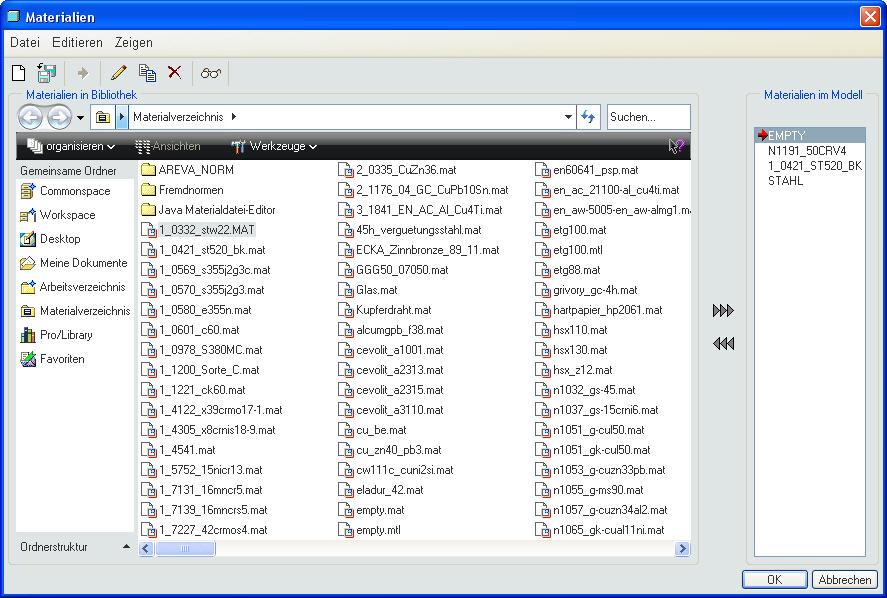Open navigation history dropdown beside the forward arrow

pyautogui.click(x=80, y=118)
